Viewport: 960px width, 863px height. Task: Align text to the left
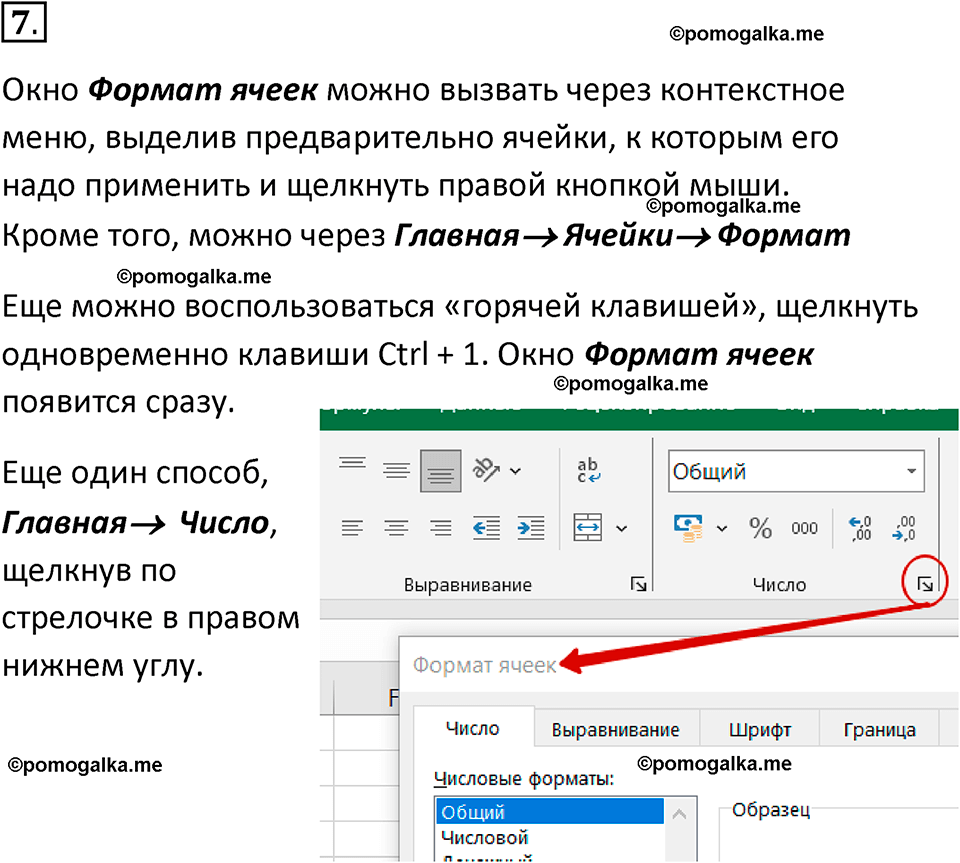pos(353,528)
